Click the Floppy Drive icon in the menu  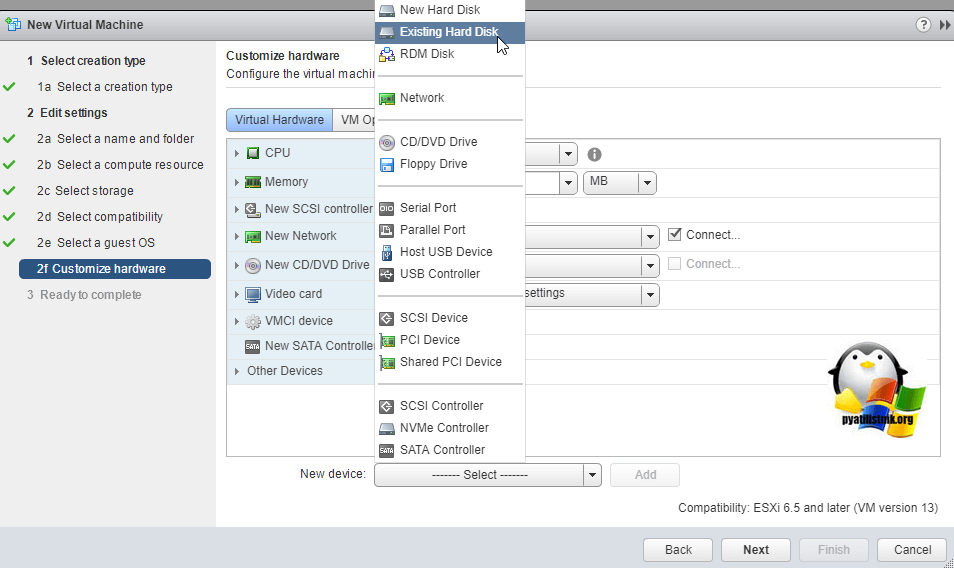click(x=387, y=164)
